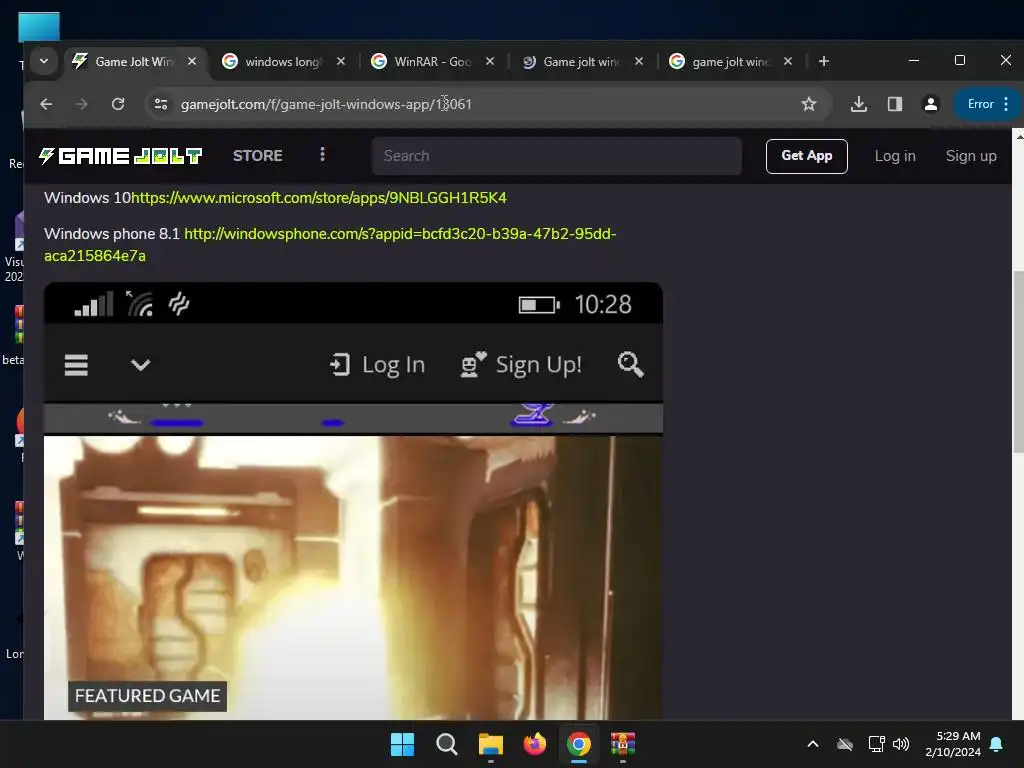Open Chrome profile menu
The image size is (1024, 768).
click(931, 104)
